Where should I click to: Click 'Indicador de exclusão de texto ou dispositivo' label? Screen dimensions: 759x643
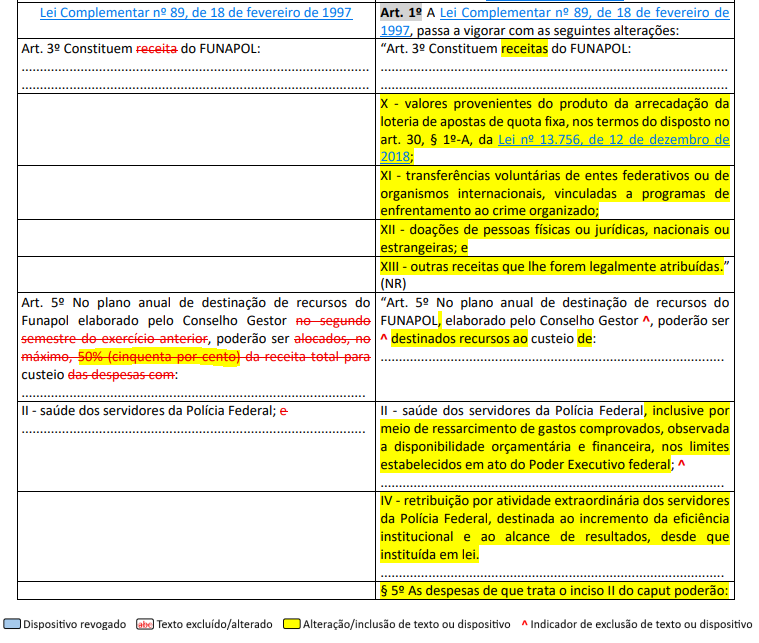click(641, 624)
